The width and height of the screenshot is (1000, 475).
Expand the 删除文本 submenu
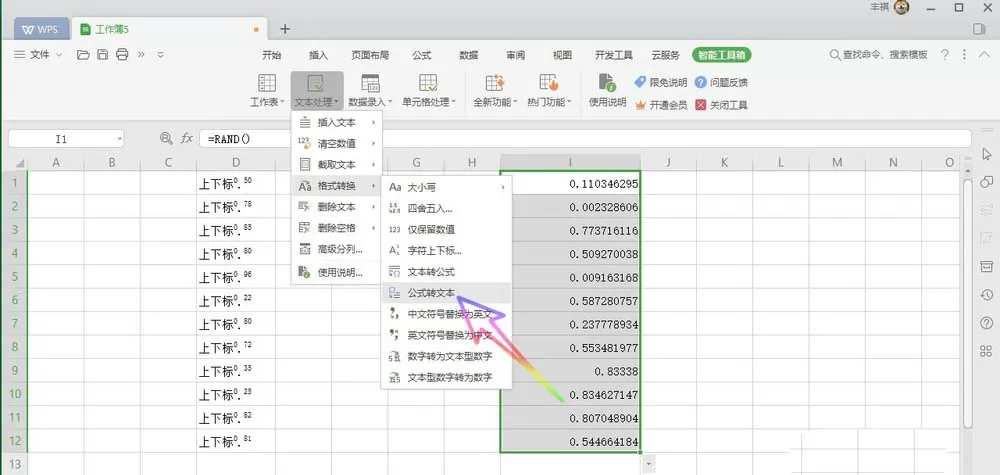click(336, 207)
